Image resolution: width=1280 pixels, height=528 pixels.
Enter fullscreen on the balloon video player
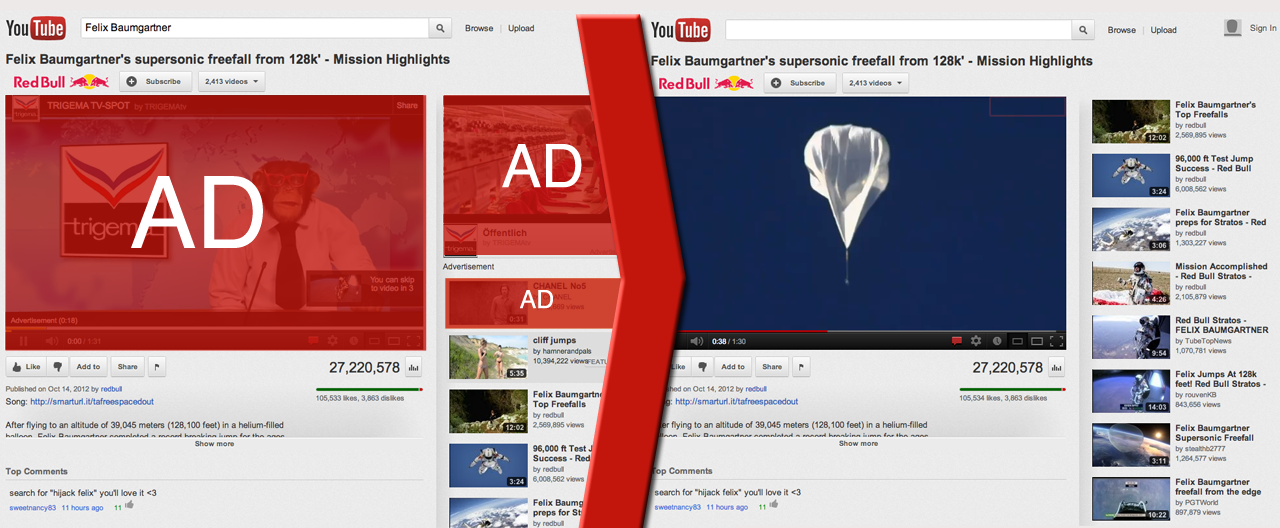click(x=1056, y=341)
